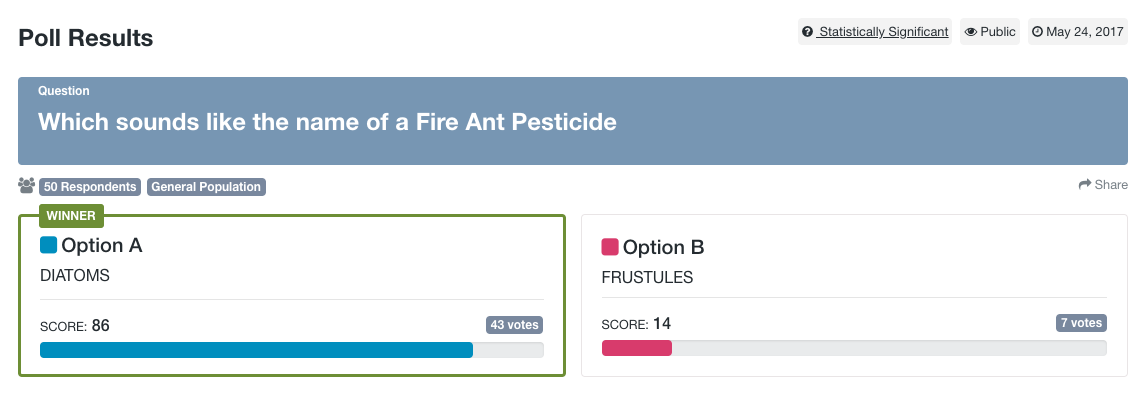This screenshot has width=1148, height=400.
Task: Click the eye icon next to Public
Action: tap(971, 32)
